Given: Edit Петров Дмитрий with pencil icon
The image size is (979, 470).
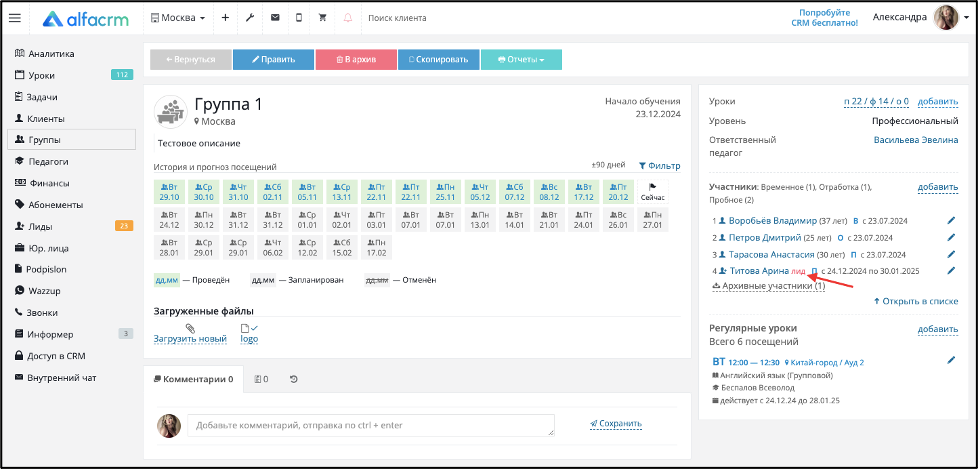Looking at the screenshot, I should [x=952, y=237].
